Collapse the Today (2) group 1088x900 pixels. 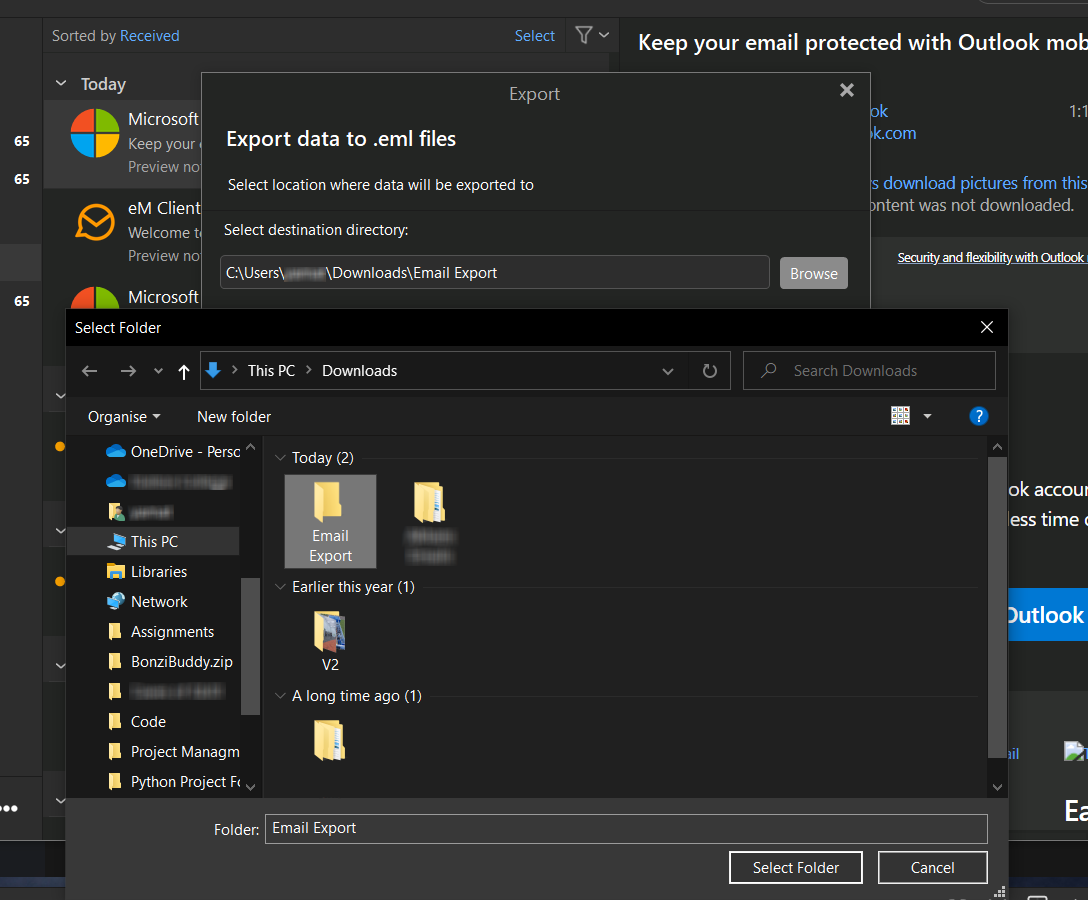pyautogui.click(x=280, y=458)
